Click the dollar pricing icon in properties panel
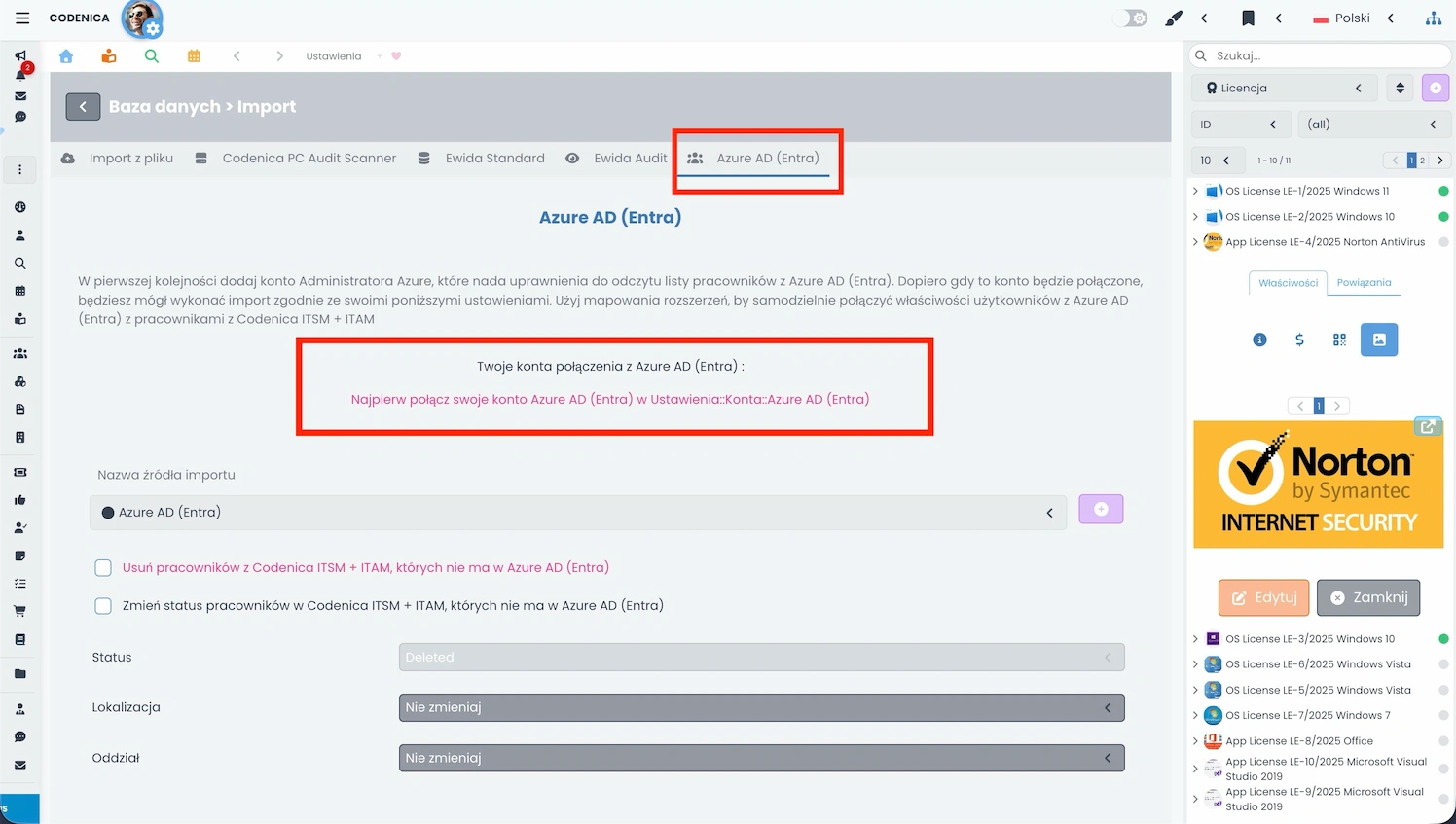 click(1298, 340)
